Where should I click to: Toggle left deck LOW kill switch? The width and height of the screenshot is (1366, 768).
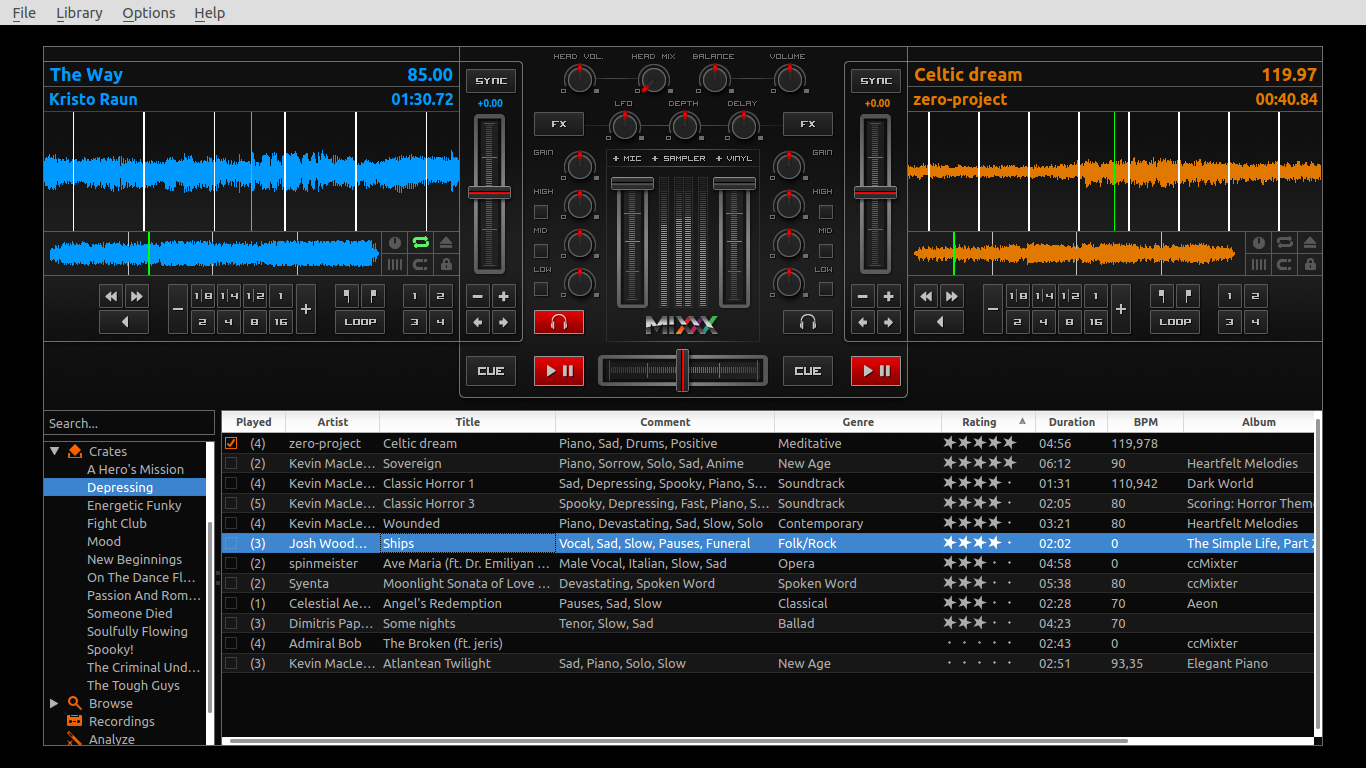click(541, 289)
